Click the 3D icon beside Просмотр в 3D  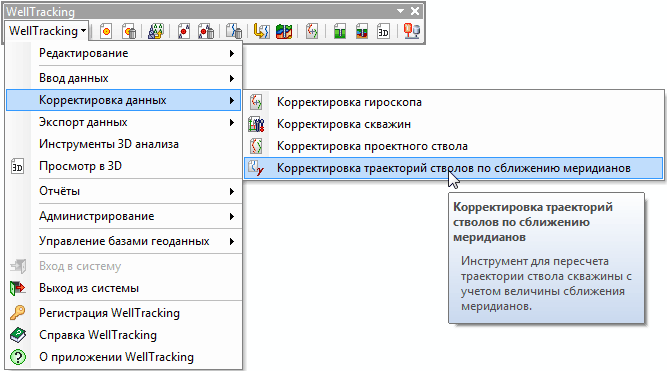(17, 167)
